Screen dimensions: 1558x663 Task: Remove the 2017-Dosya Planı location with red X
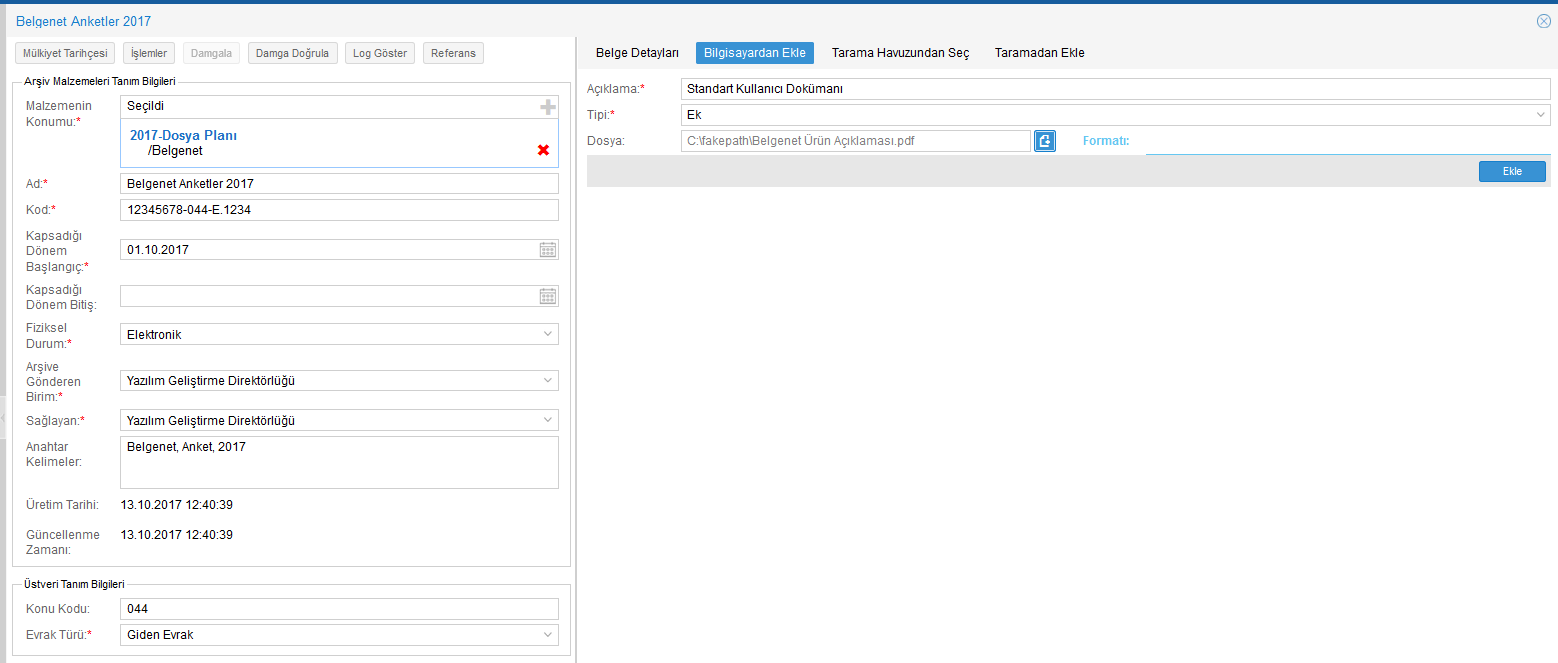[543, 150]
